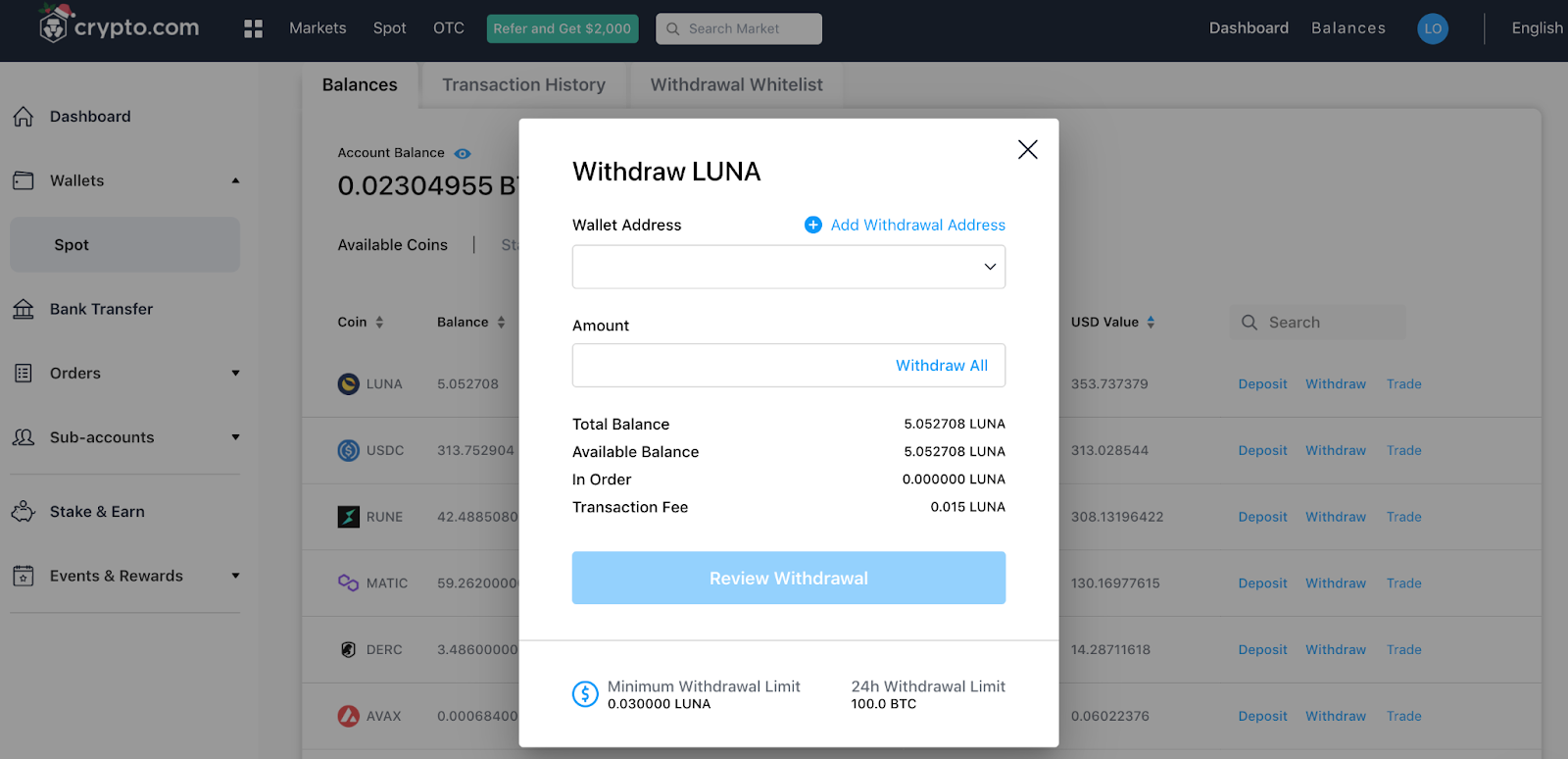The height and width of the screenshot is (759, 1568).
Task: Click Trade in the MATIC row
Action: 1404,582
